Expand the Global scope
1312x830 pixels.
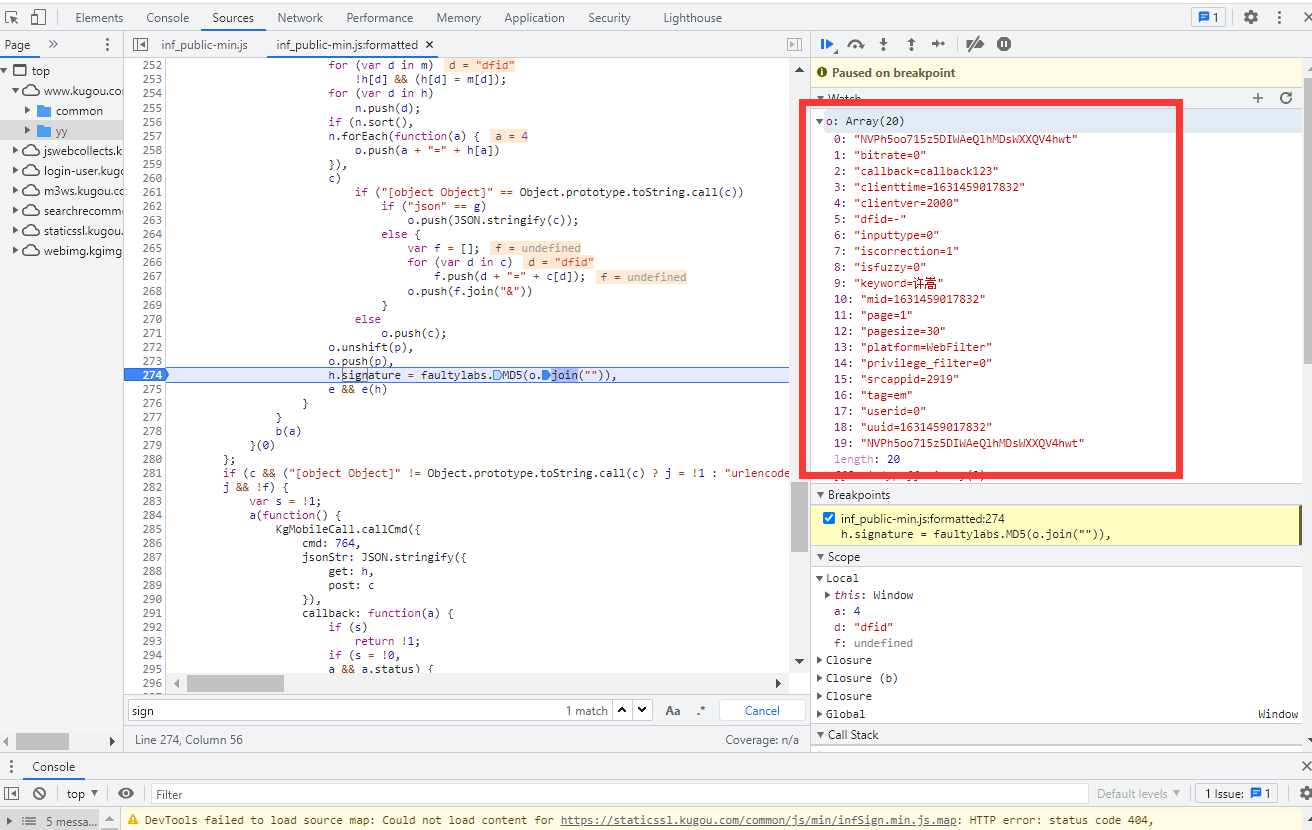(820, 714)
